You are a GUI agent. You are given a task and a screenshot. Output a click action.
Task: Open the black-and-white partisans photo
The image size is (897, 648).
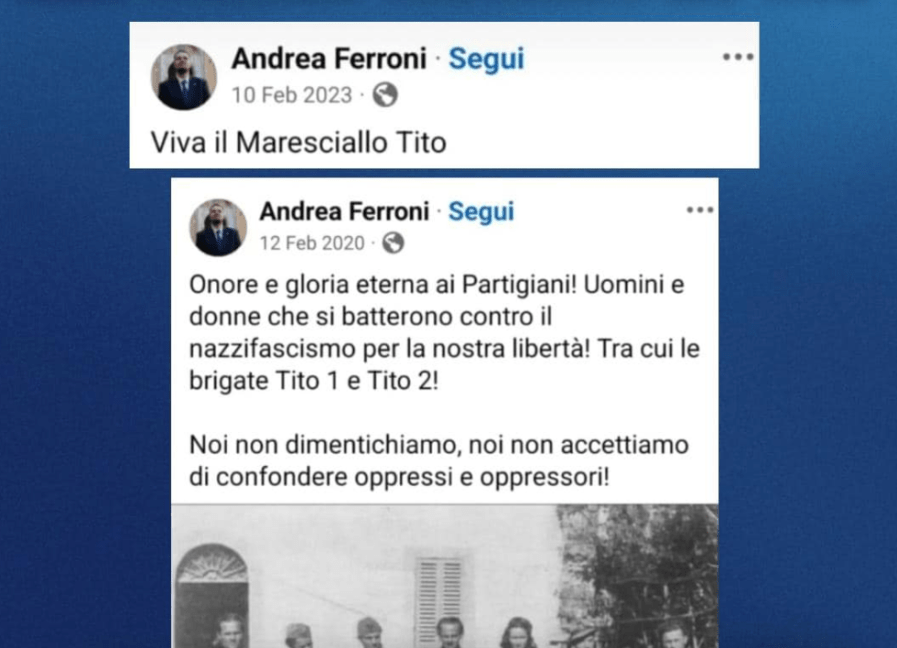pos(444,576)
